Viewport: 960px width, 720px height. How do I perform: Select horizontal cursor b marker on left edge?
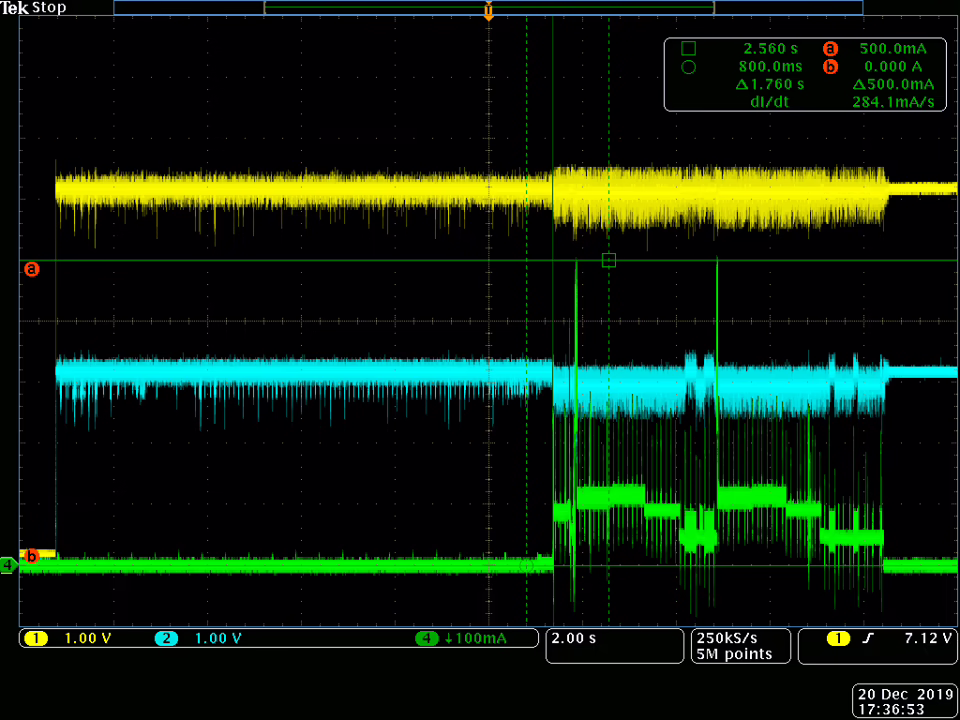pos(31,556)
